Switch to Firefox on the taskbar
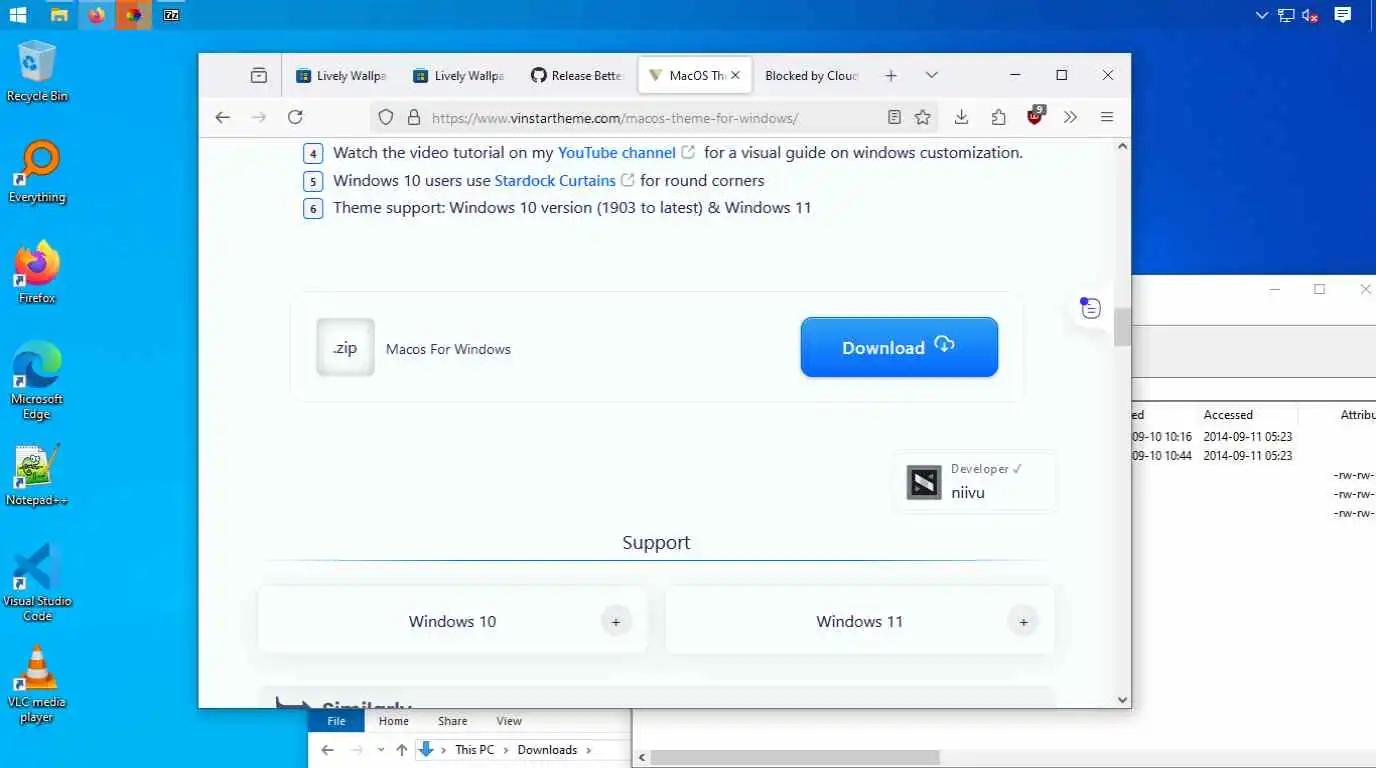Image resolution: width=1376 pixels, height=768 pixels. (96, 15)
